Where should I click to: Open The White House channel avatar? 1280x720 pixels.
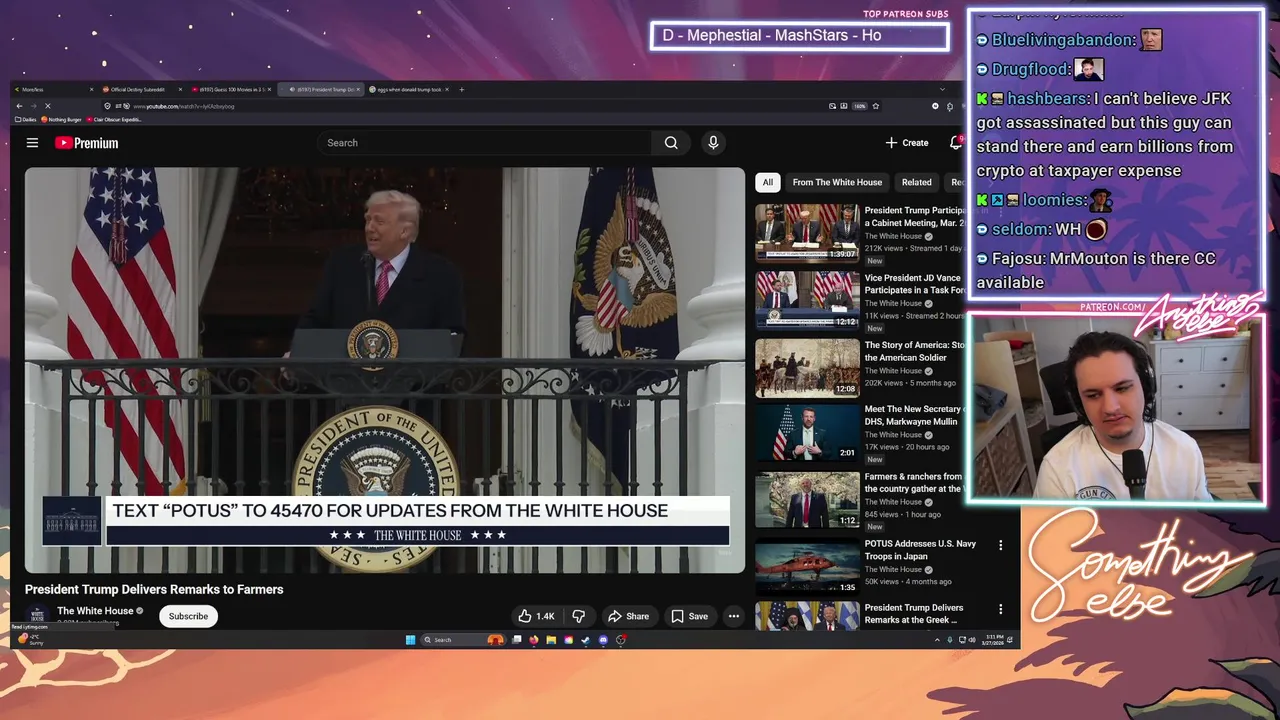click(37, 616)
